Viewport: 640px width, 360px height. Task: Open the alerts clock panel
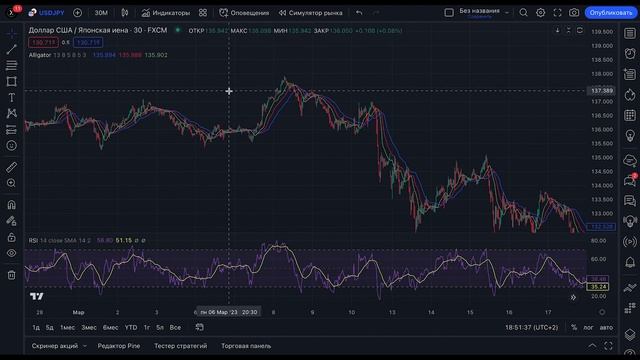point(630,53)
